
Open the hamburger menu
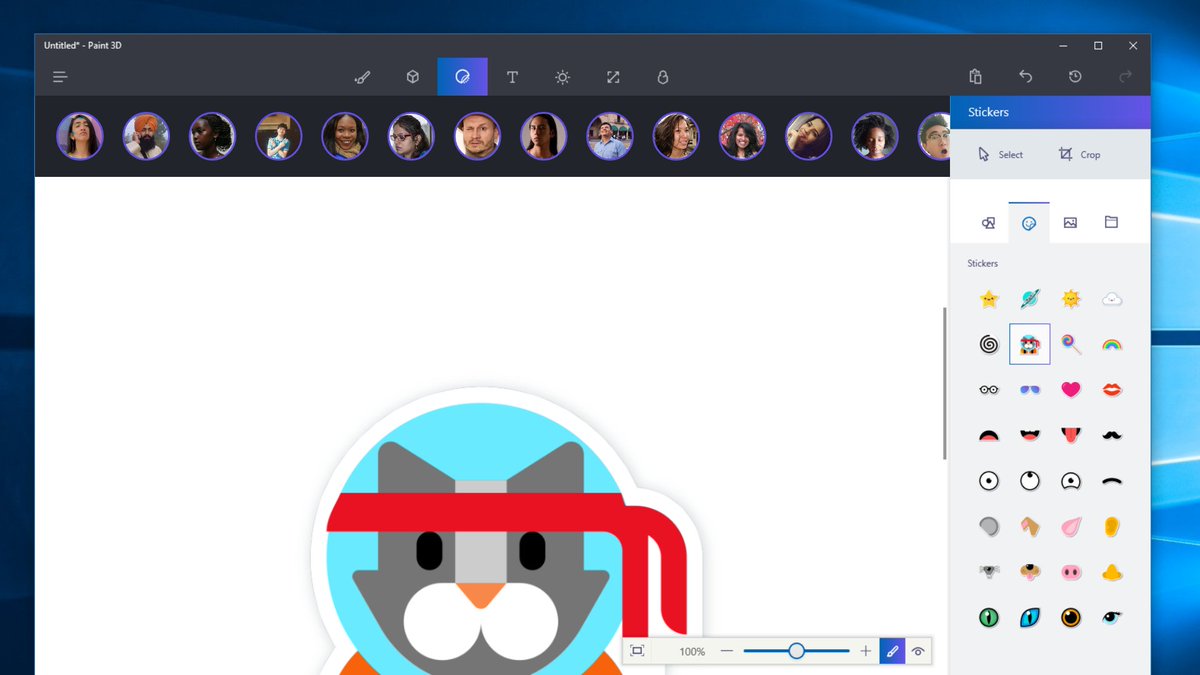click(61, 77)
